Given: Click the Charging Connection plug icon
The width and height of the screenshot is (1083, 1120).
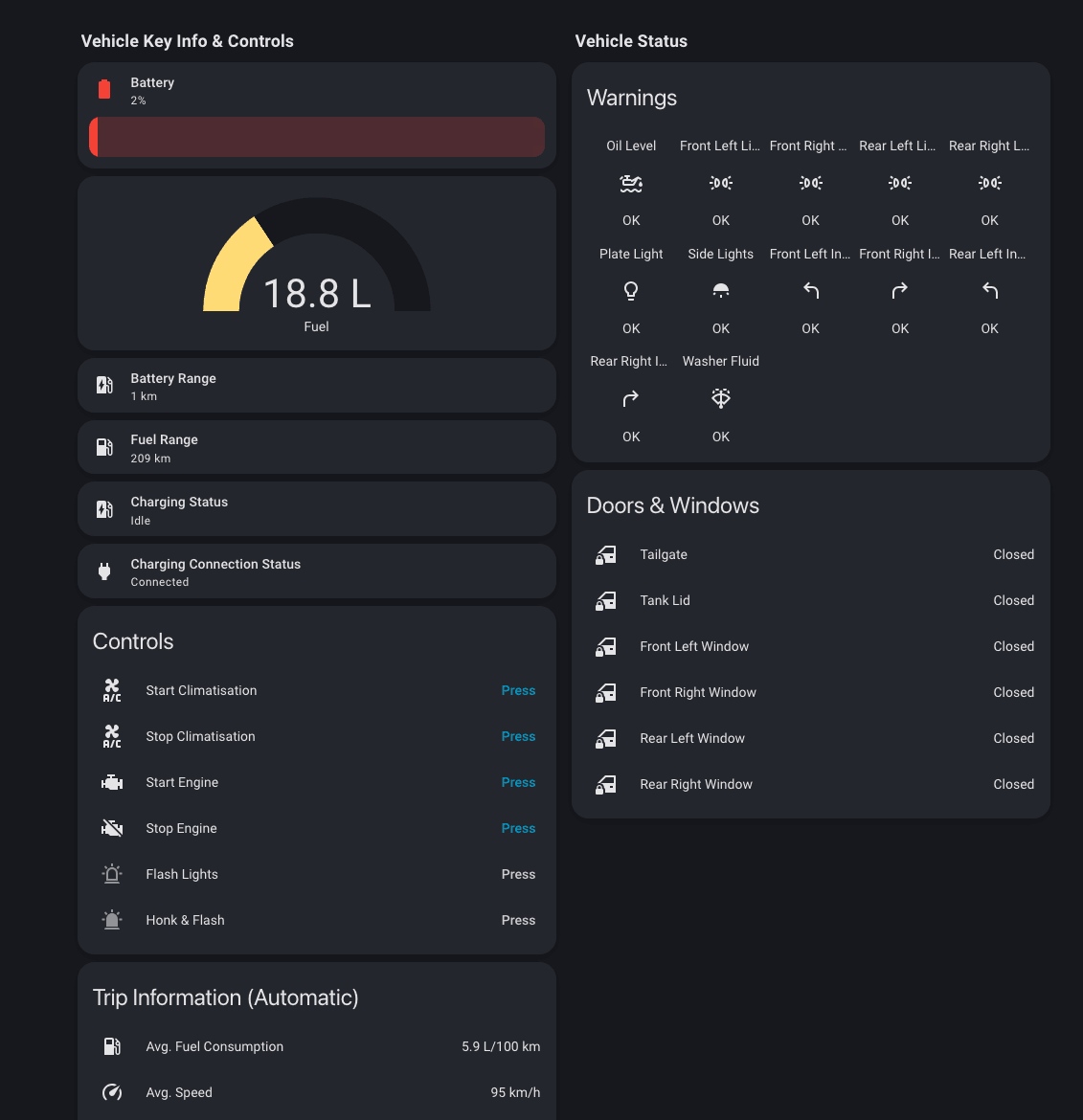Looking at the screenshot, I should click(103, 571).
